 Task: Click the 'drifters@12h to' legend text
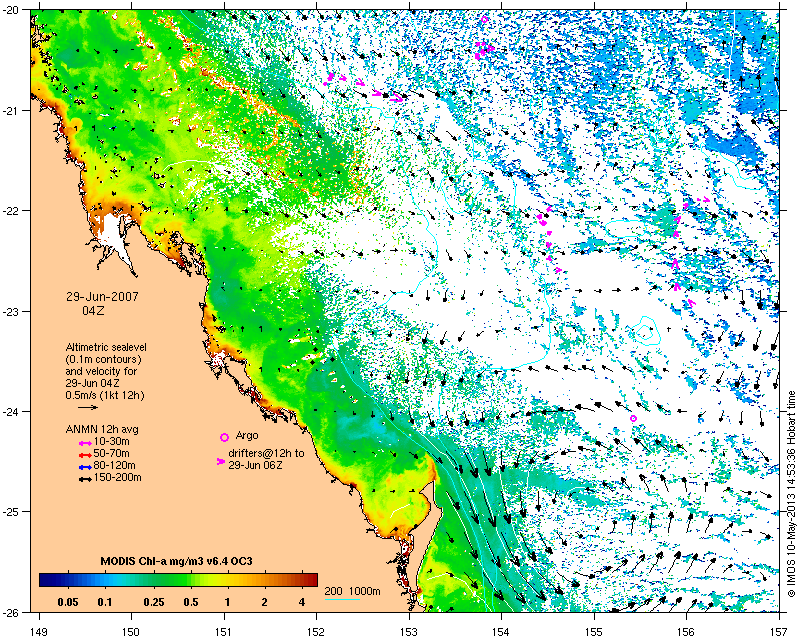[266, 453]
